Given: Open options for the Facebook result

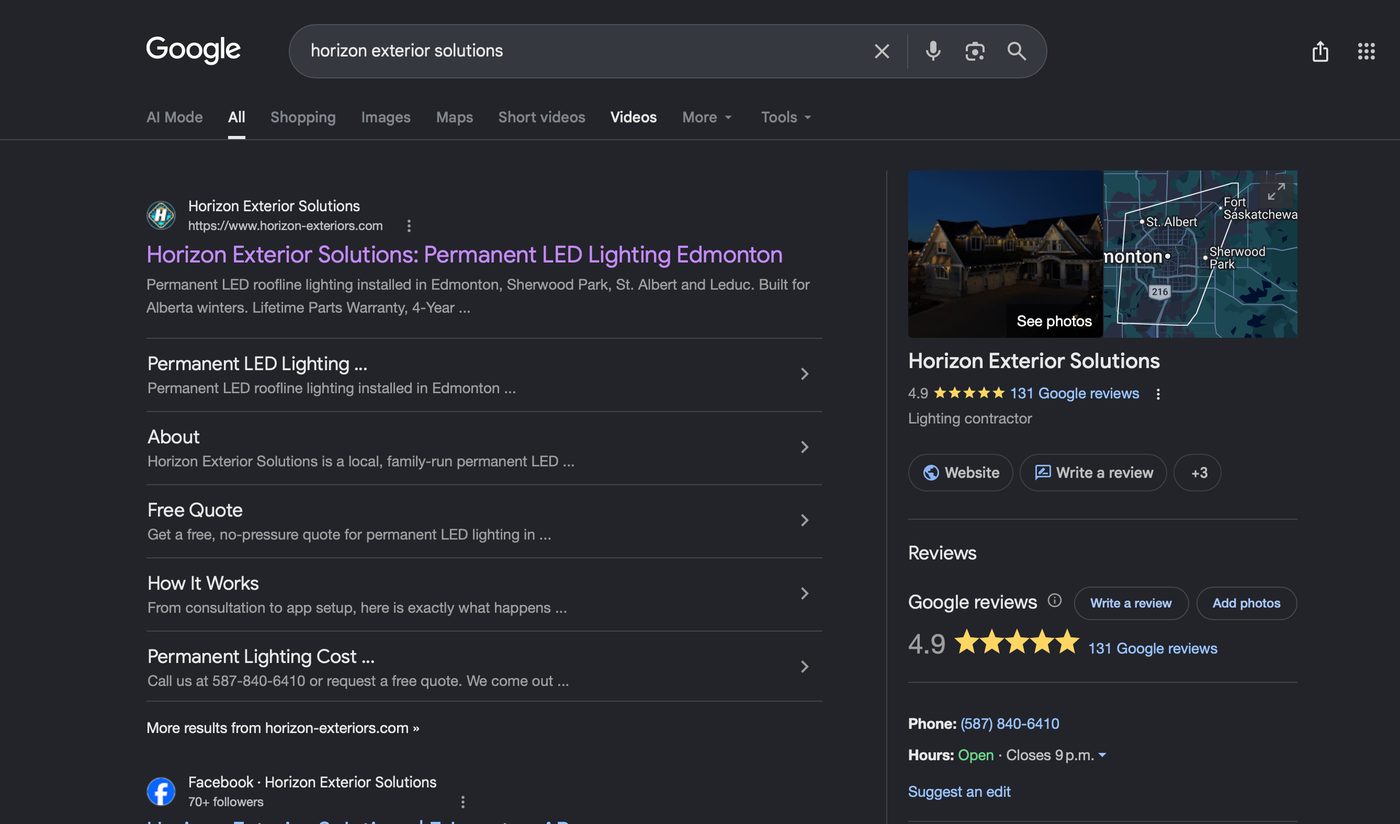Looking at the screenshot, I should pyautogui.click(x=463, y=802).
